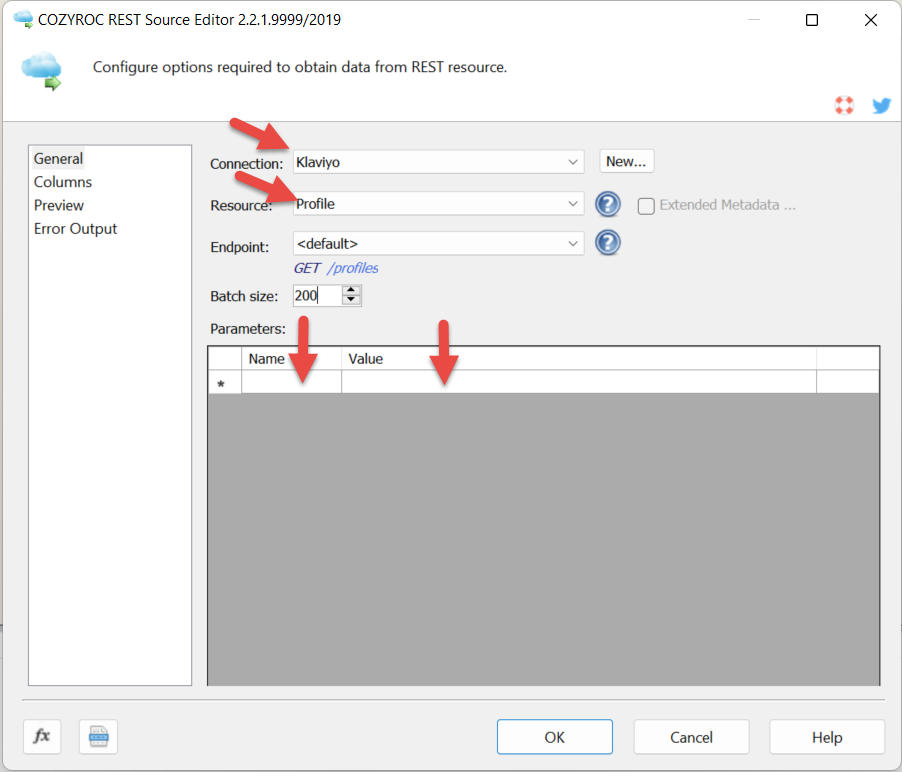Click the Batch size input field
Image resolution: width=902 pixels, height=772 pixels.
(x=318, y=296)
